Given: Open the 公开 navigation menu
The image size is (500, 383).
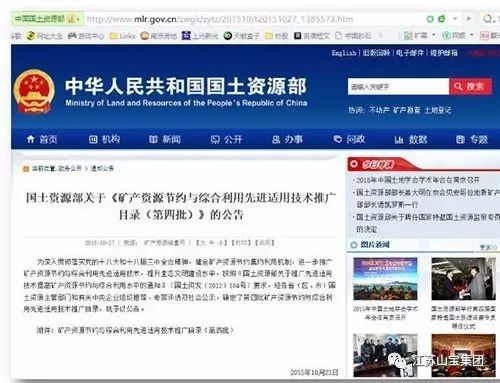Looking at the screenshot, I should point(226,139).
